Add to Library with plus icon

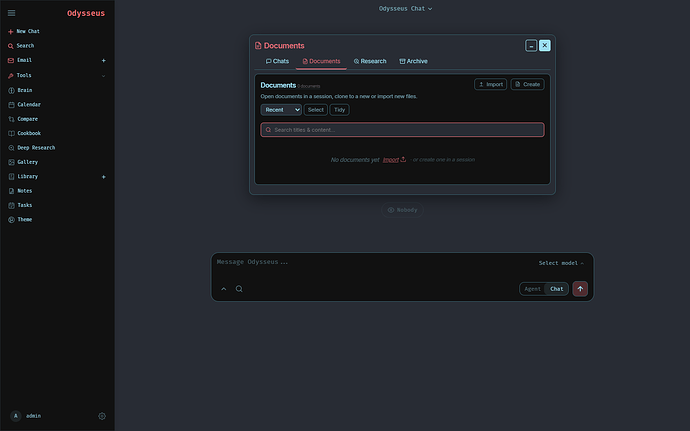point(103,177)
